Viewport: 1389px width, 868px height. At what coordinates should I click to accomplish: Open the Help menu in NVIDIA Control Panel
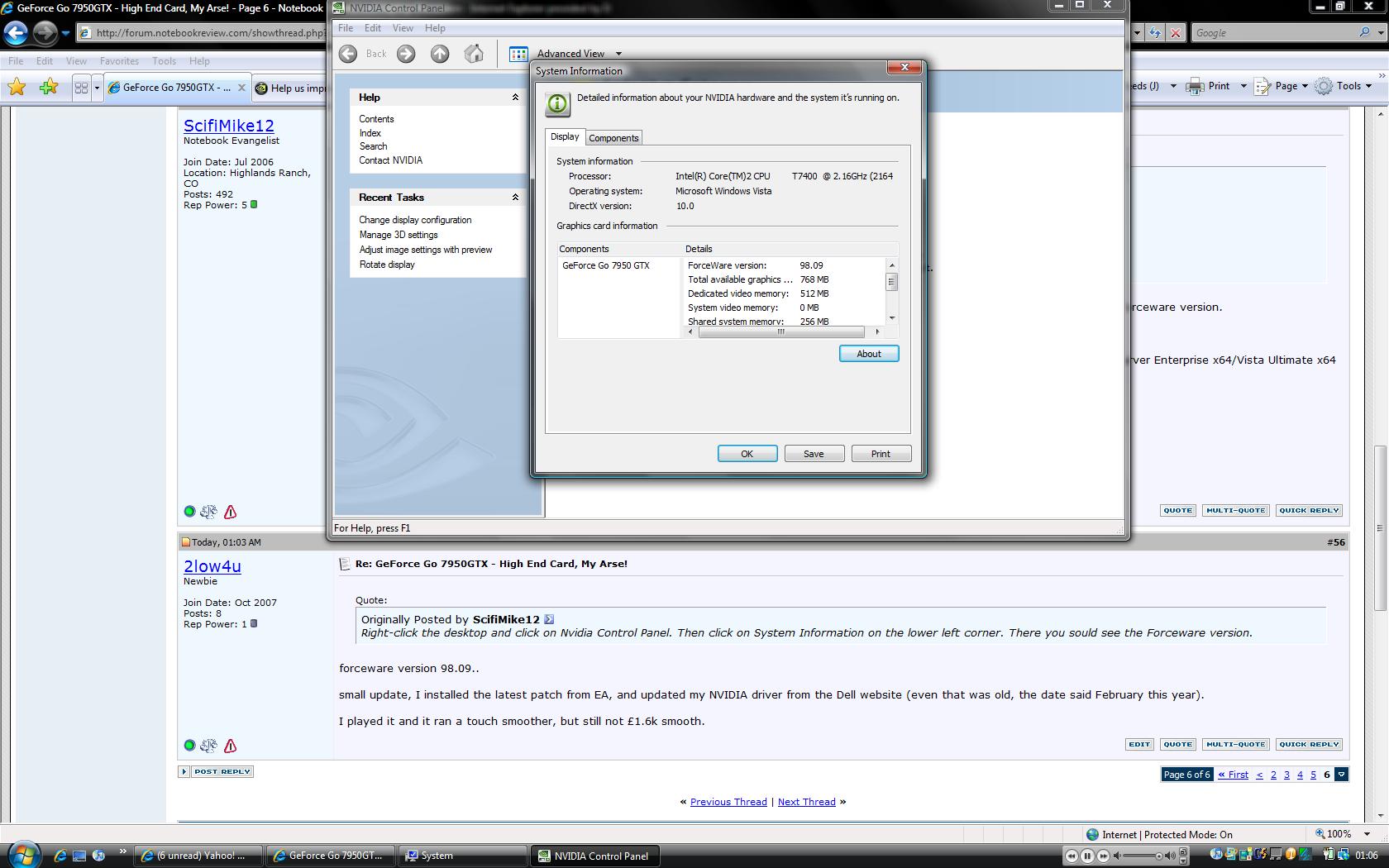tap(435, 28)
